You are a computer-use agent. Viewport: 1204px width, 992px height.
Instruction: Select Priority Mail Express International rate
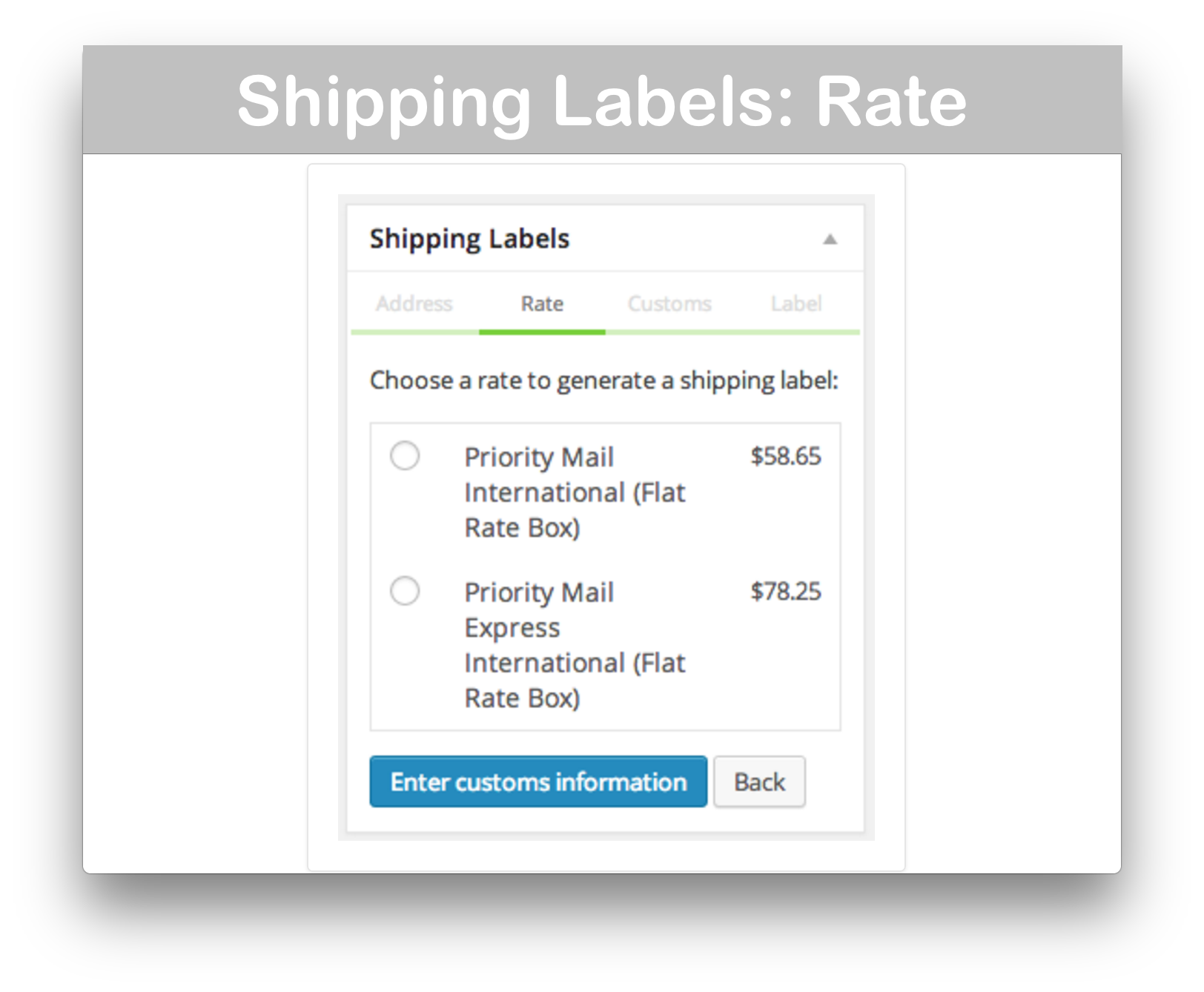404,592
